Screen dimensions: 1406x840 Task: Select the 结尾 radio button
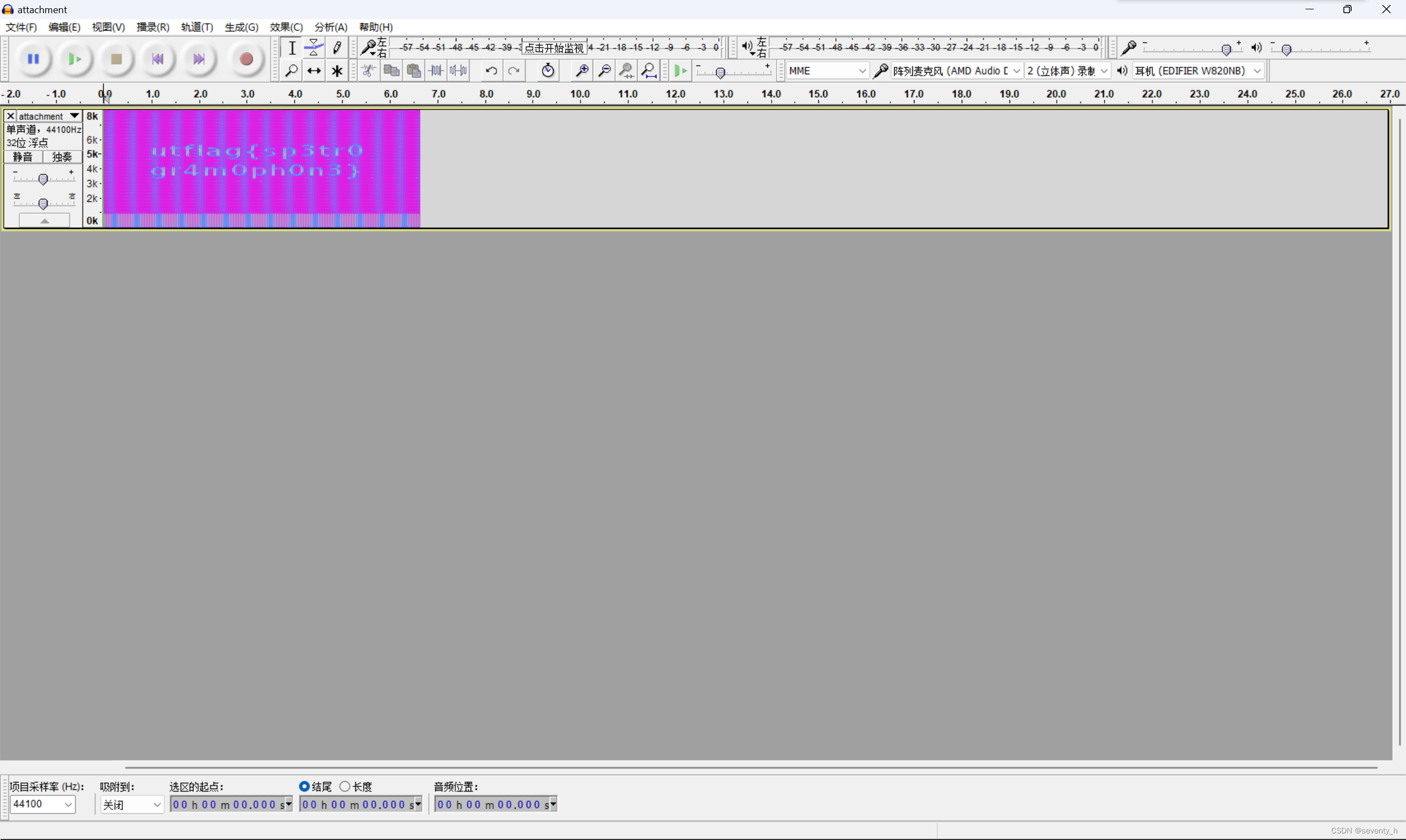click(304, 786)
